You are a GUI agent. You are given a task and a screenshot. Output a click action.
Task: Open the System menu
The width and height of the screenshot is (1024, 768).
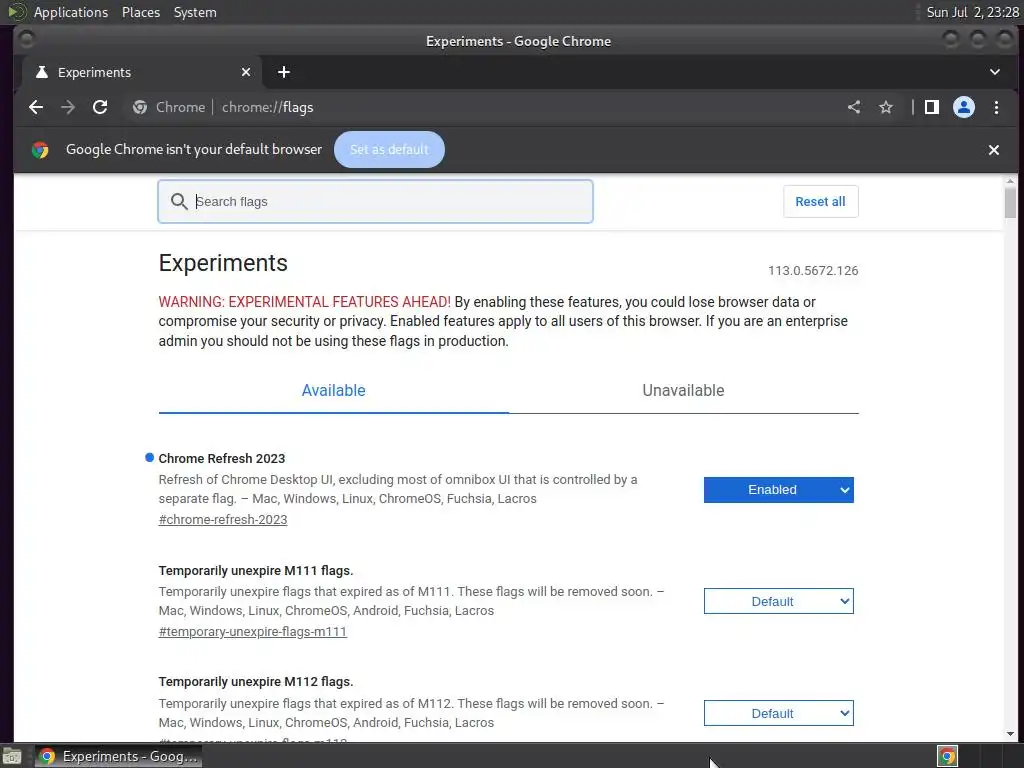pyautogui.click(x=195, y=12)
